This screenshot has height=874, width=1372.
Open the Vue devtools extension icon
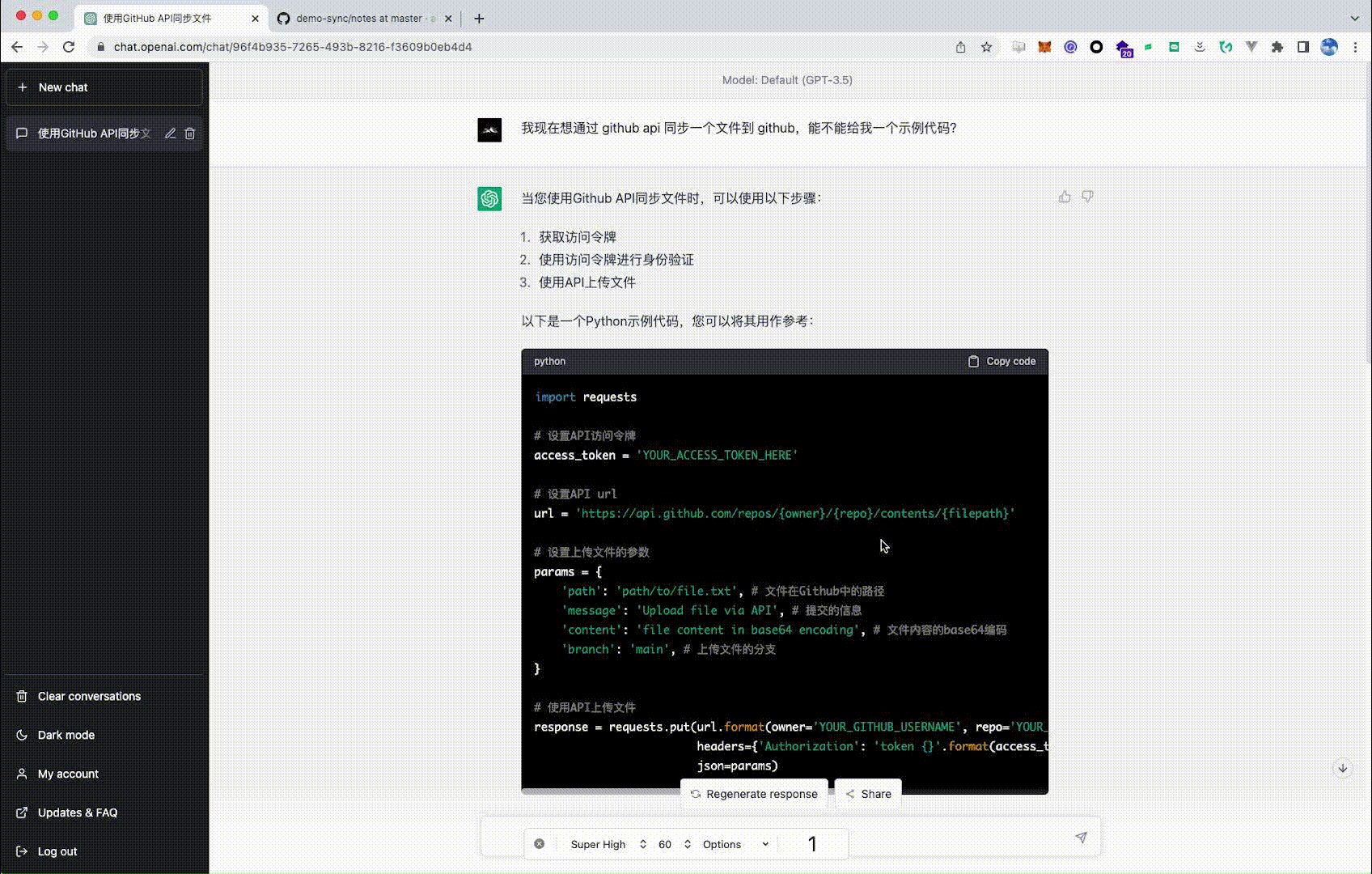pos(1251,47)
